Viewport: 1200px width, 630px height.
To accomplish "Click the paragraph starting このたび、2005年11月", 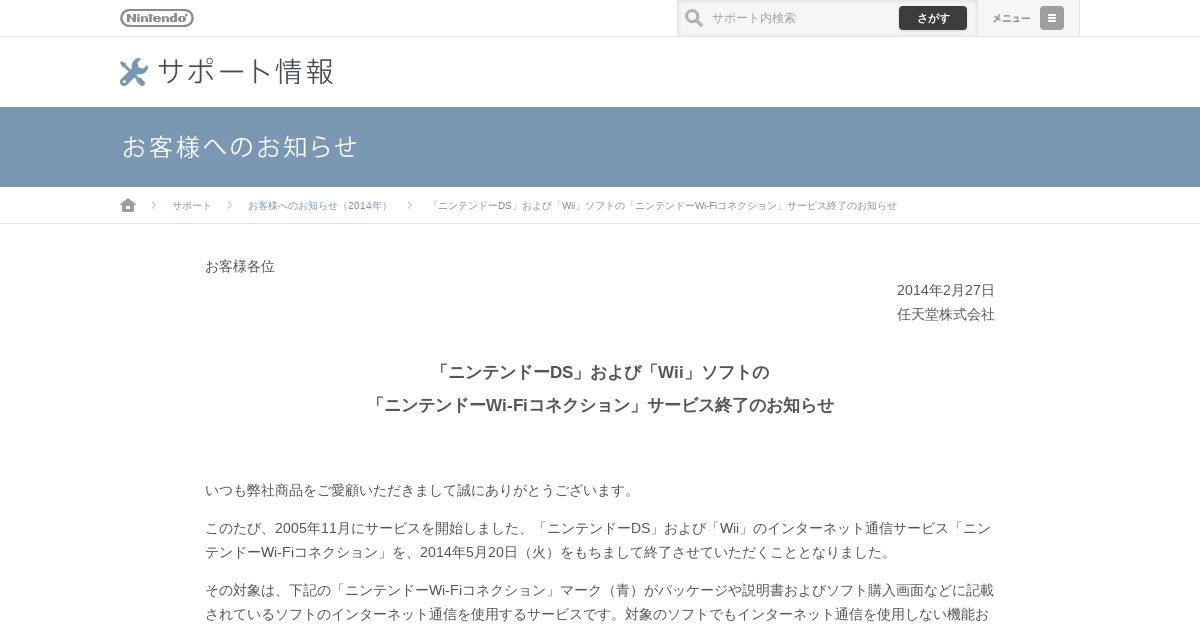I will 600,540.
